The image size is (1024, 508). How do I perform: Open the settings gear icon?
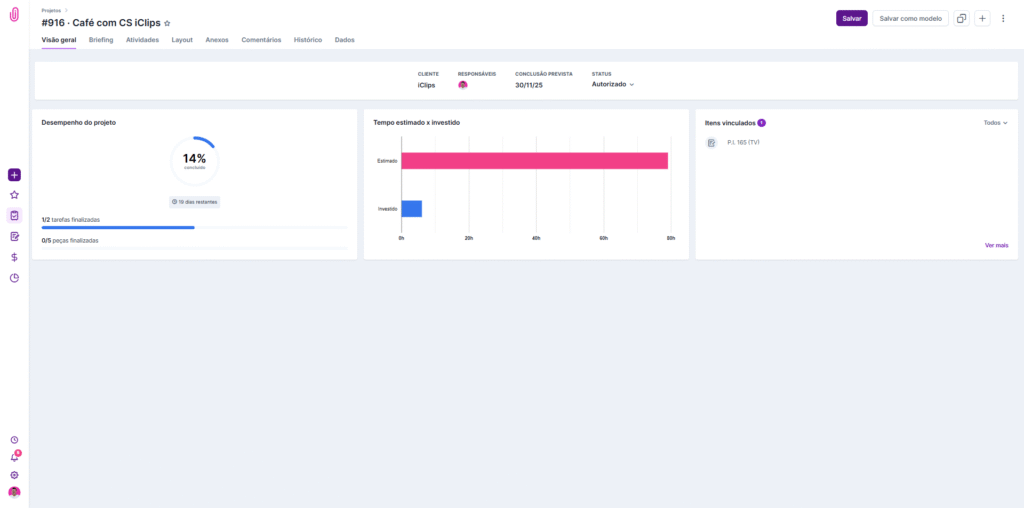click(x=14, y=475)
